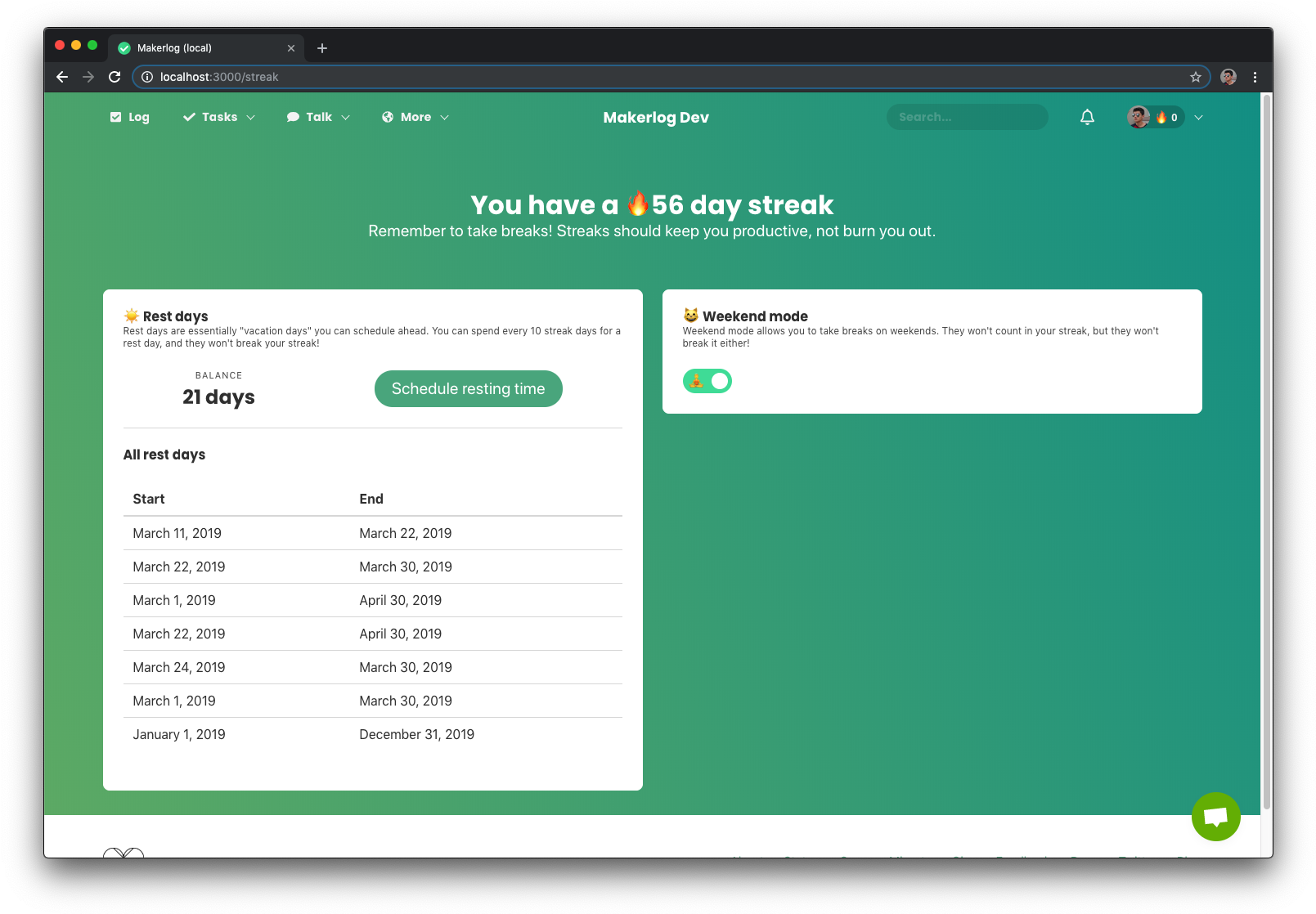
Task: Disable the Weekend mode toggle
Action: click(707, 381)
